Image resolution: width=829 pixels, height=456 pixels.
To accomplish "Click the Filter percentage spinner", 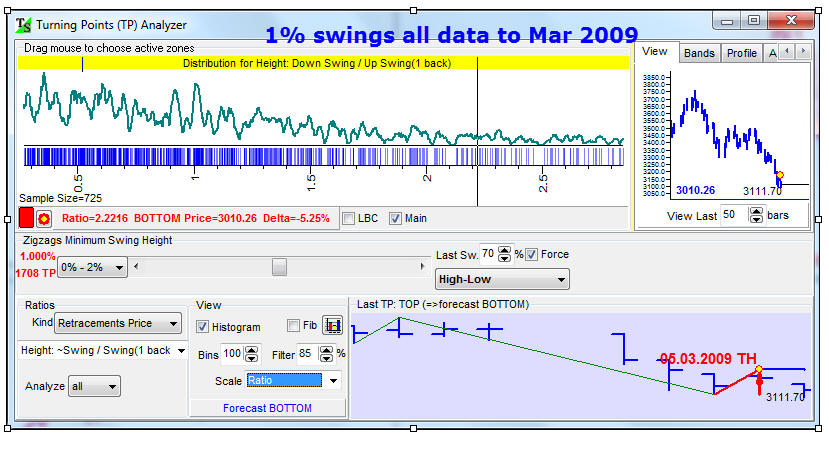I will tap(325, 353).
